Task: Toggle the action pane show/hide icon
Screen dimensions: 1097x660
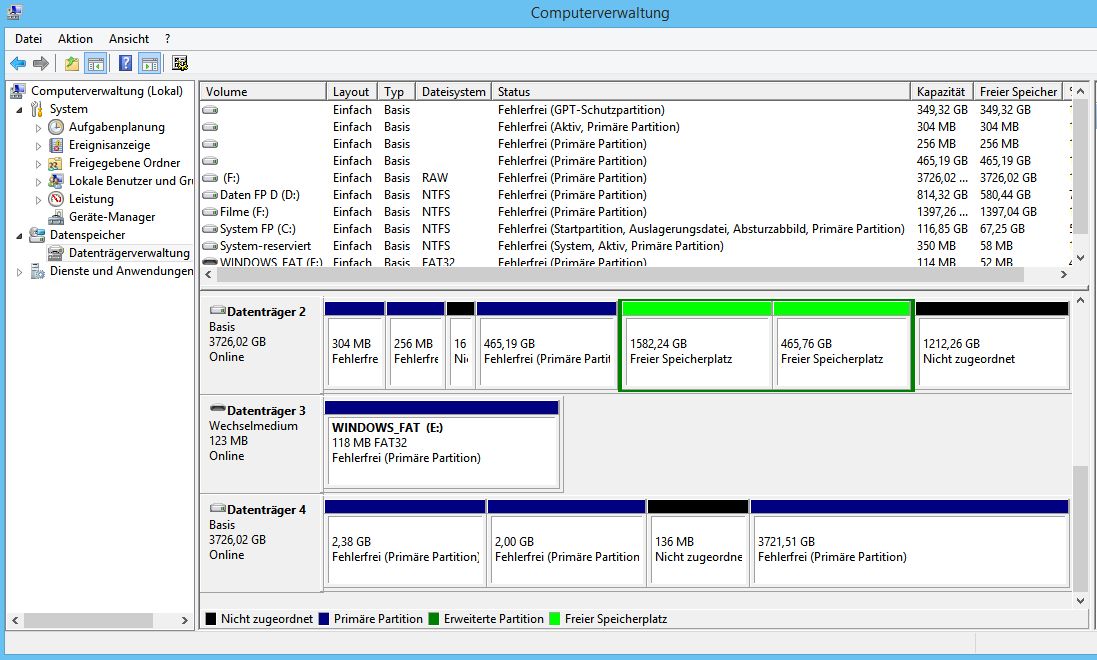Action: [x=150, y=64]
